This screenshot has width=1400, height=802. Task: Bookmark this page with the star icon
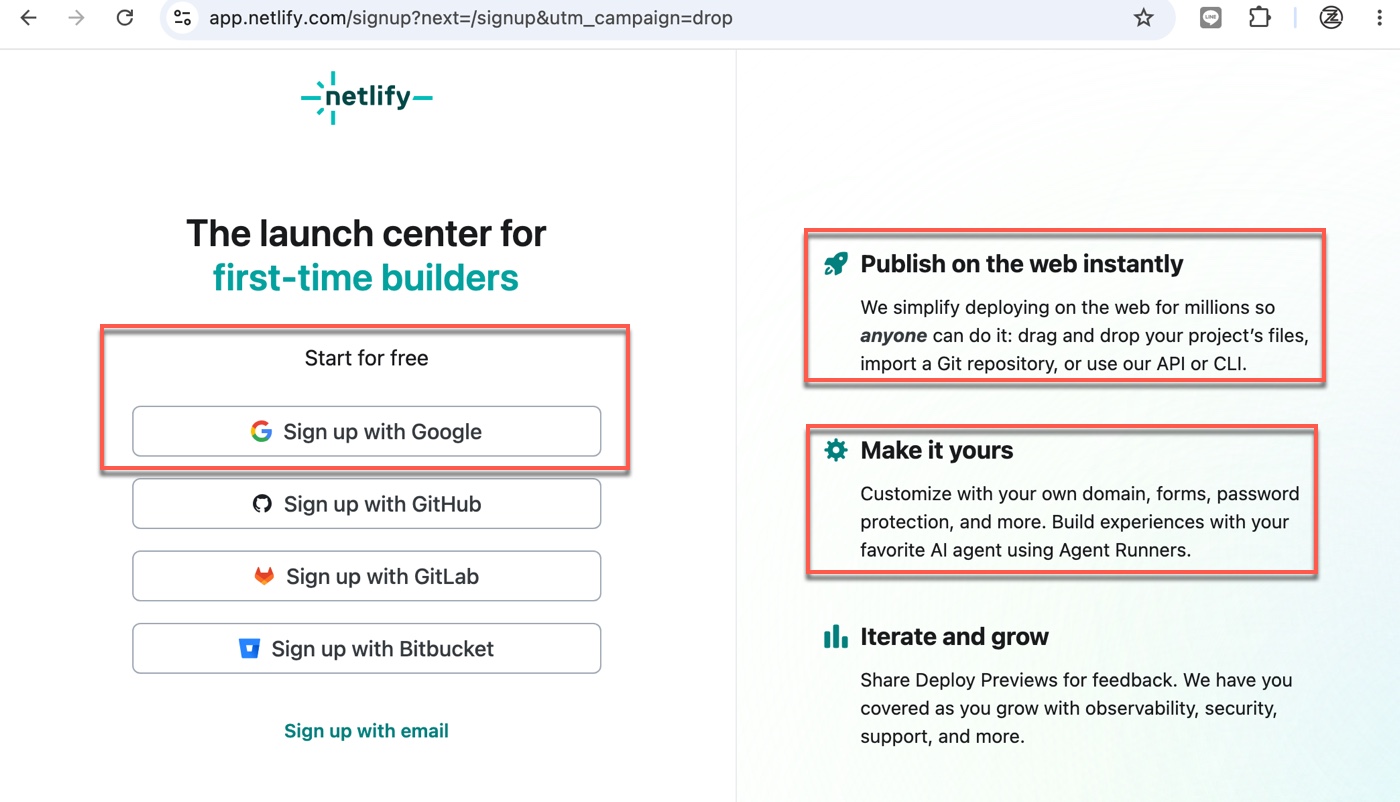point(1144,18)
